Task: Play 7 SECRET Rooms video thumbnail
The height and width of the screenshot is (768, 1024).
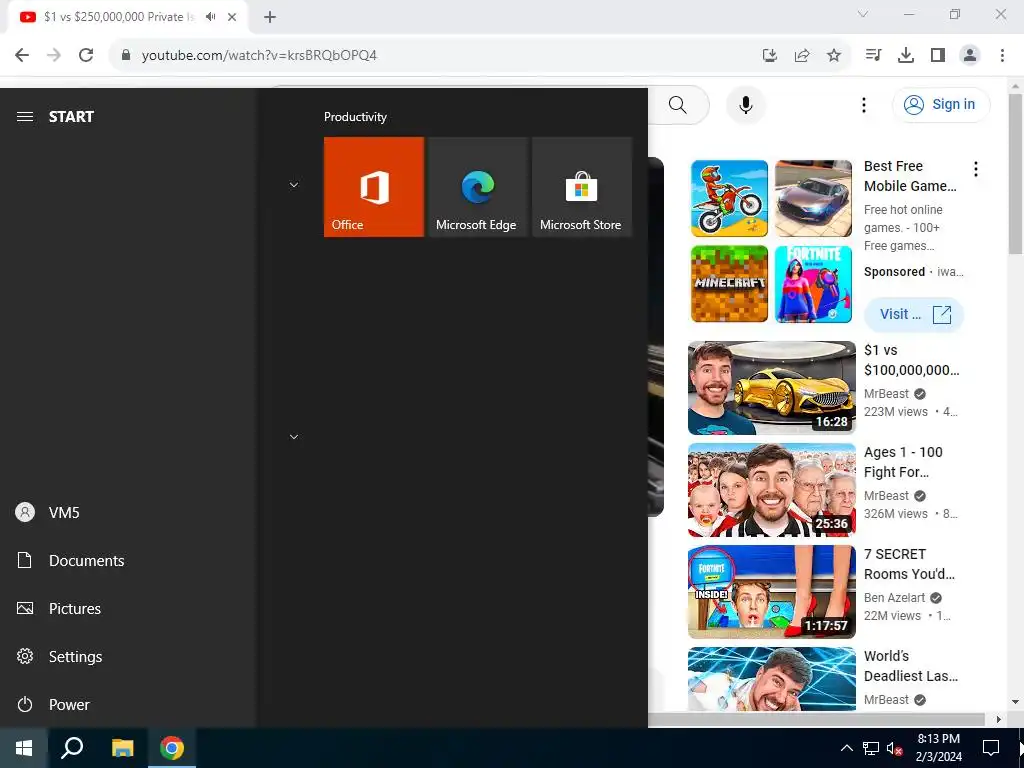Action: (x=772, y=592)
